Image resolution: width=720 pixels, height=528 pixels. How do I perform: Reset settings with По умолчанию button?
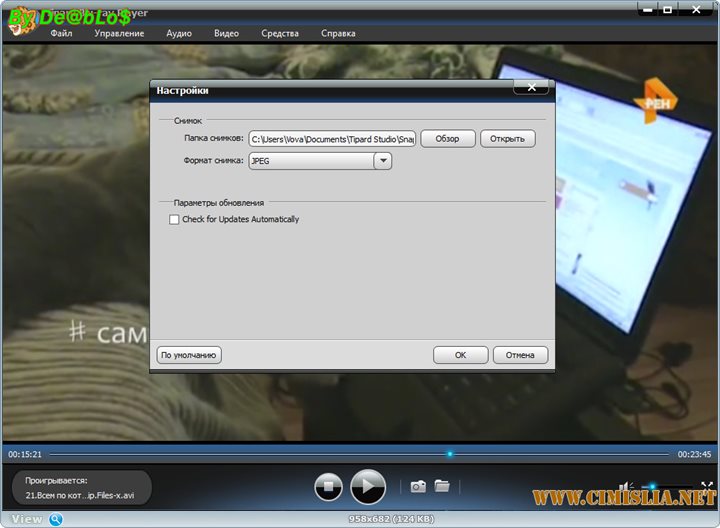(189, 355)
